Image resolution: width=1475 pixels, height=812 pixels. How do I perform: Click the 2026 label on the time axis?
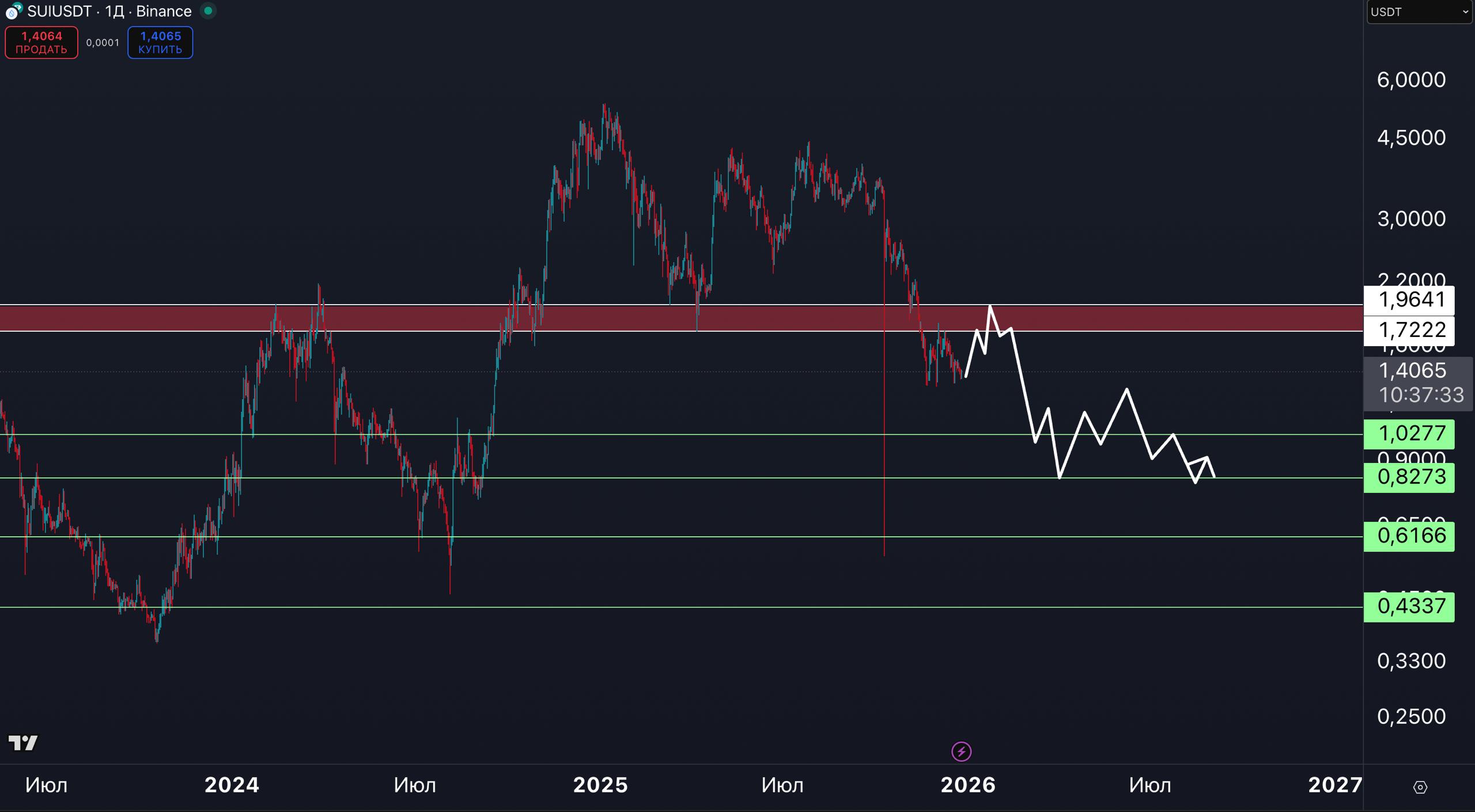(968, 785)
